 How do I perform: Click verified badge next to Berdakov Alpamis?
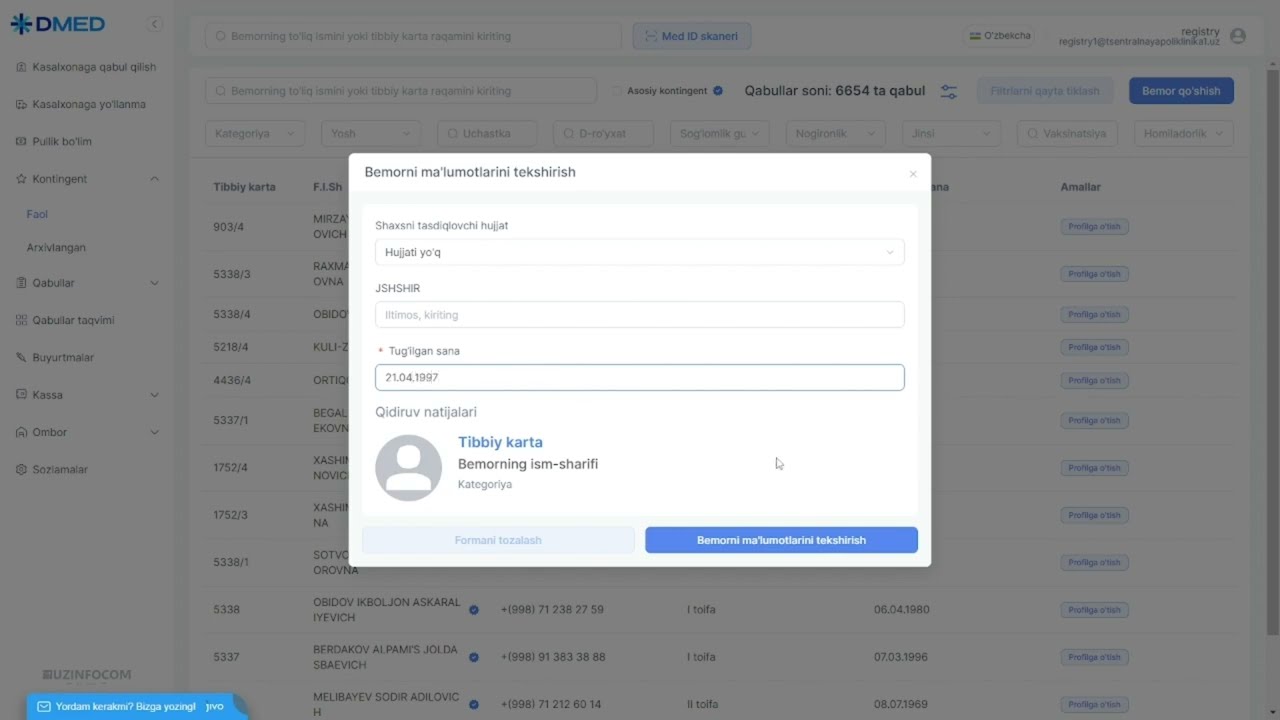click(x=474, y=657)
